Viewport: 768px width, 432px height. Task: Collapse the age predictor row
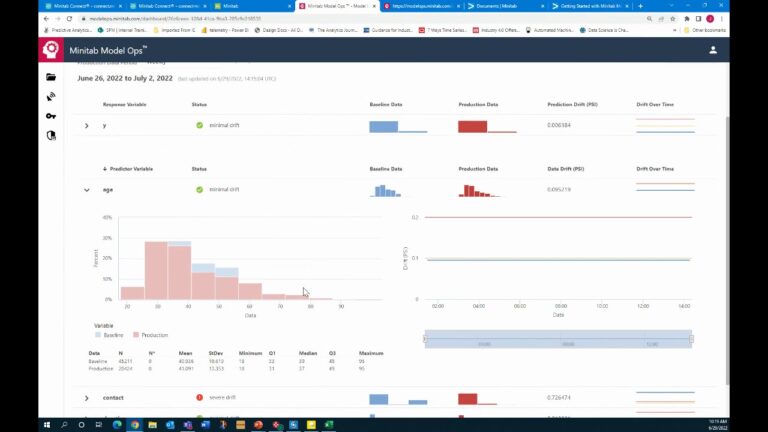tap(87, 190)
